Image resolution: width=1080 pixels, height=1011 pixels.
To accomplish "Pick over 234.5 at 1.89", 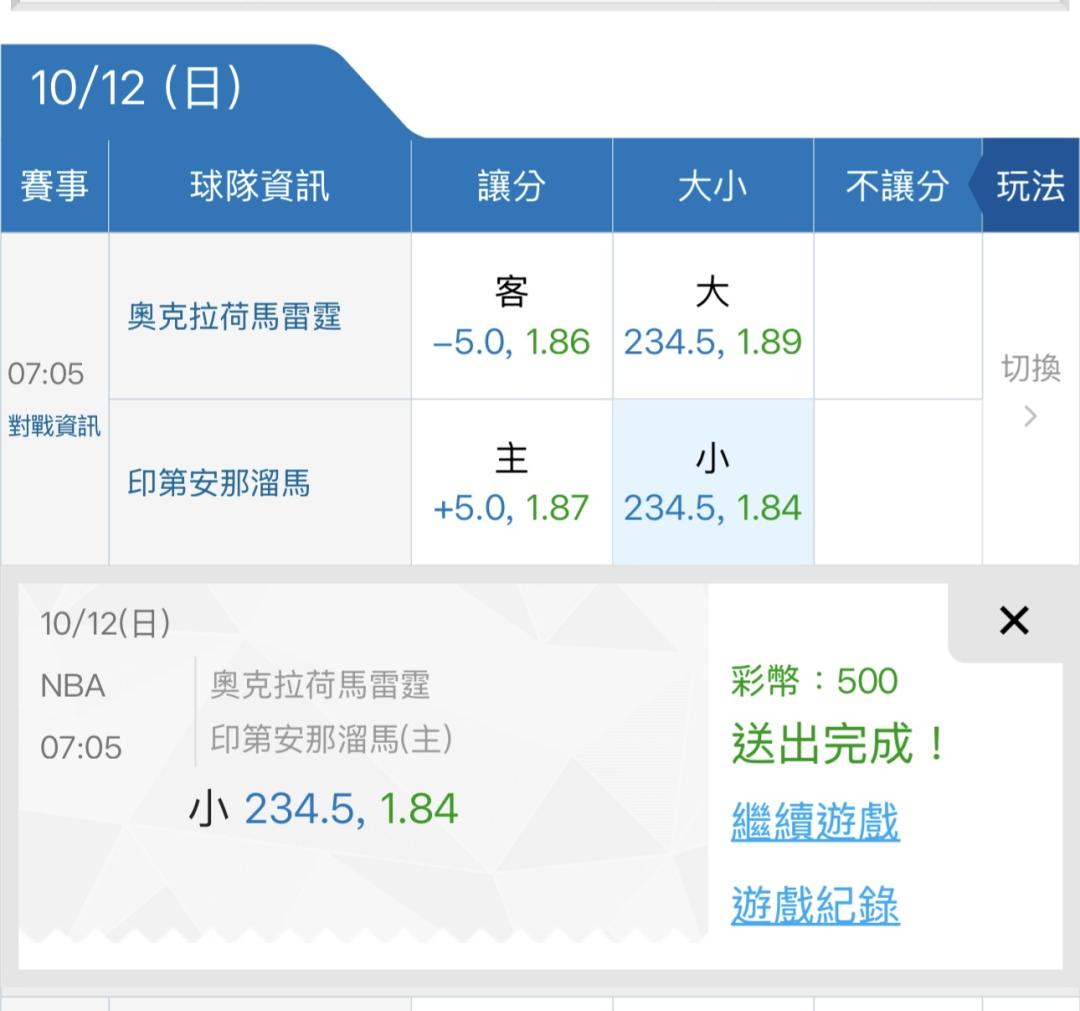I will click(x=712, y=317).
